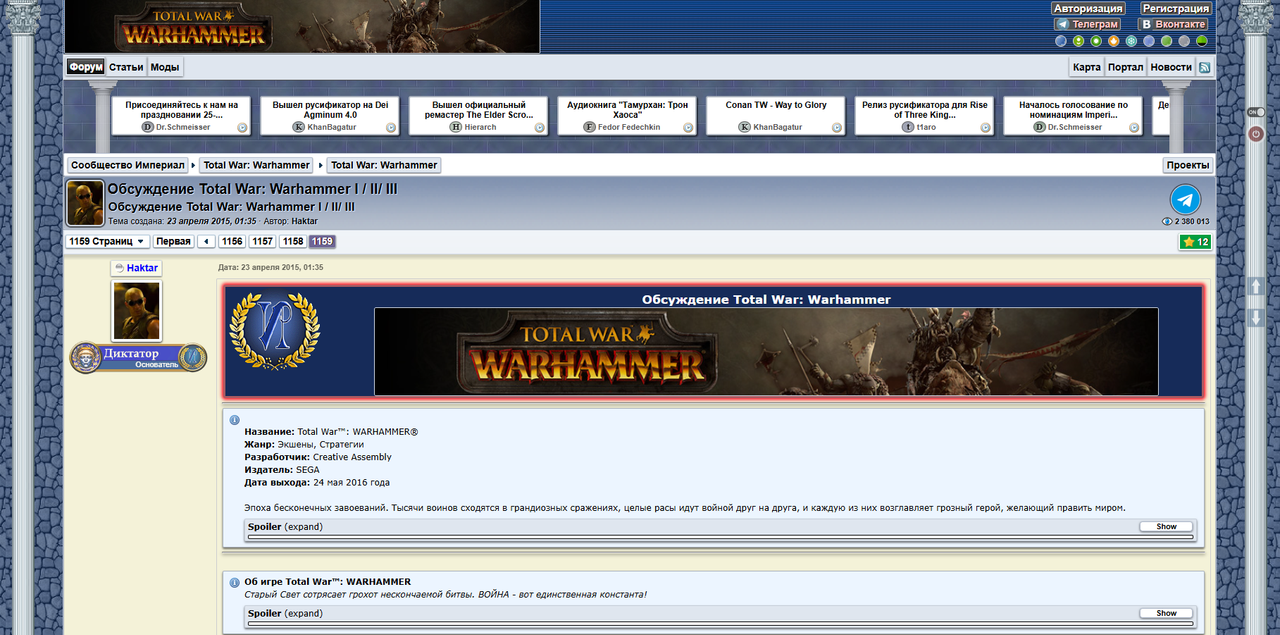The width and height of the screenshot is (1280, 635).
Task: Open the Карта menu item
Action: coord(1086,67)
